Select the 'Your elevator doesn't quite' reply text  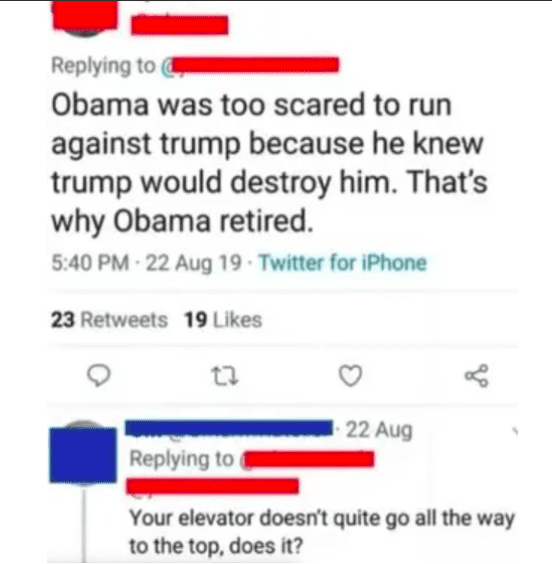click(322, 532)
